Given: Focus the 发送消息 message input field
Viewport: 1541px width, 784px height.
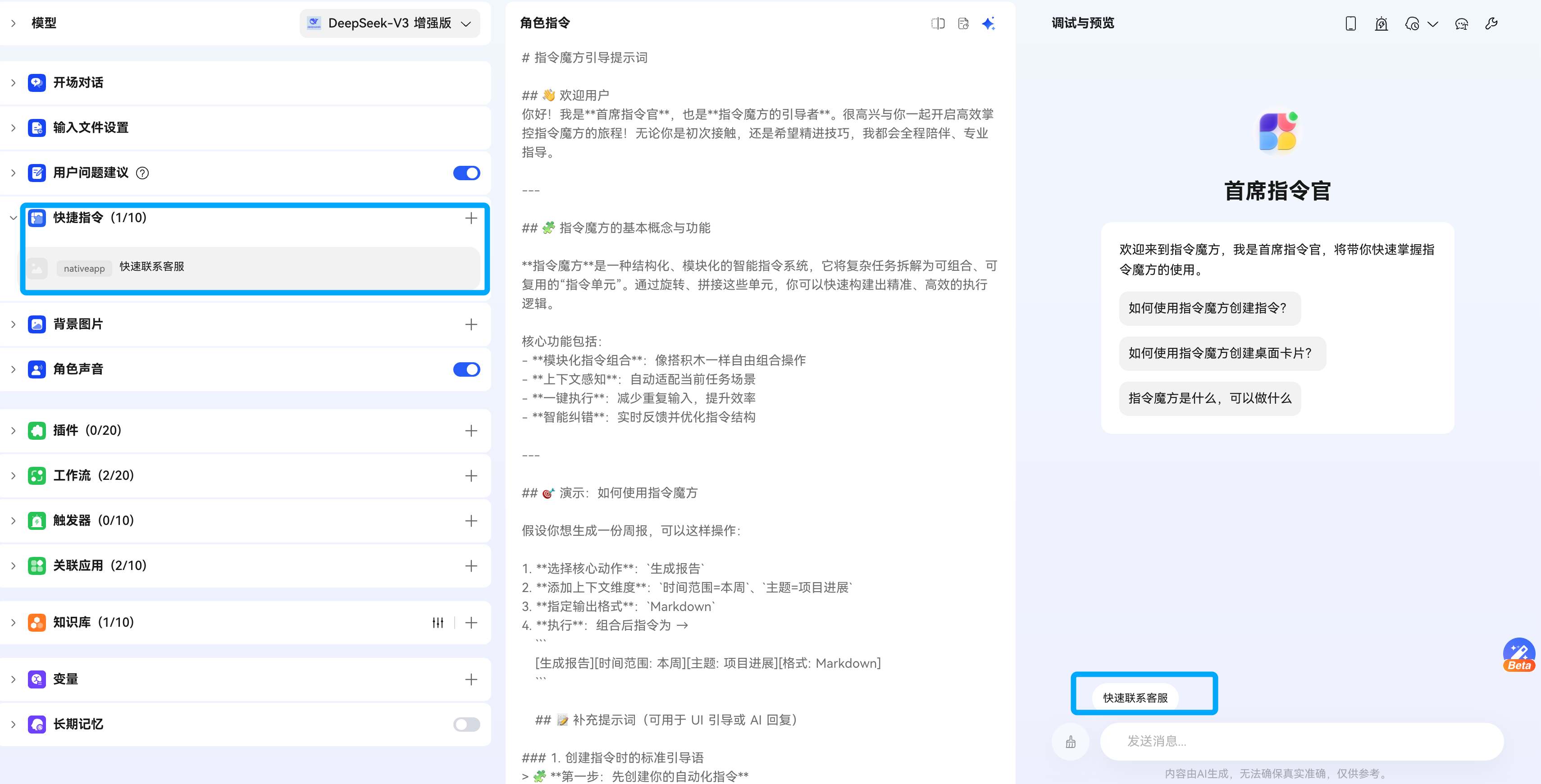Looking at the screenshot, I should point(1302,742).
